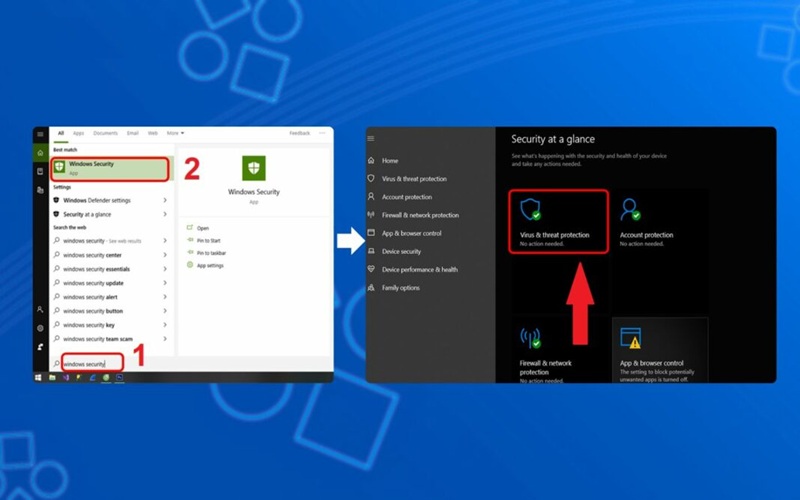Click the large Windows Security app icon in preview pane
The width and height of the screenshot is (800, 500).
[254, 168]
